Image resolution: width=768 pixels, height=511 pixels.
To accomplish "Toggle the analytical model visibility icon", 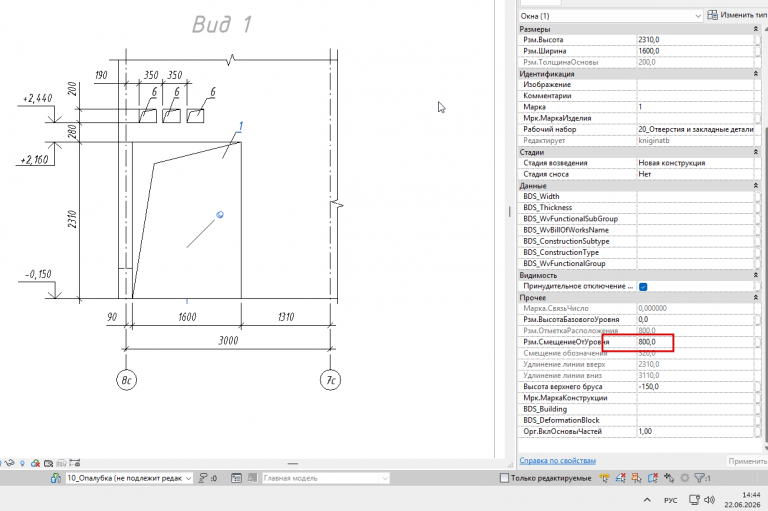I will (61, 463).
